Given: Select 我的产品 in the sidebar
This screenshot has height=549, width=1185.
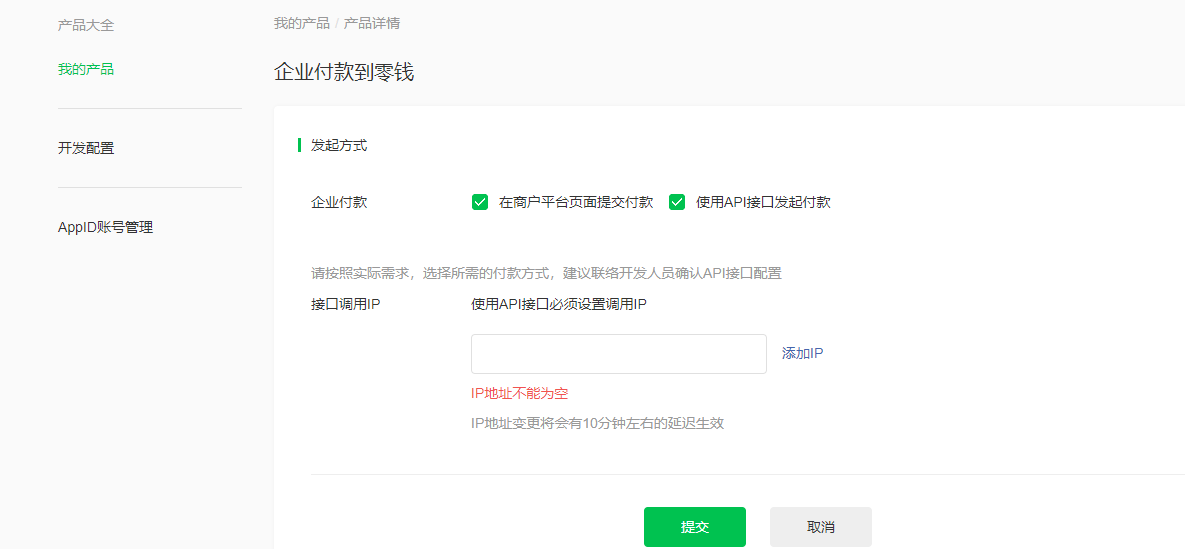Looking at the screenshot, I should click(x=86, y=70).
